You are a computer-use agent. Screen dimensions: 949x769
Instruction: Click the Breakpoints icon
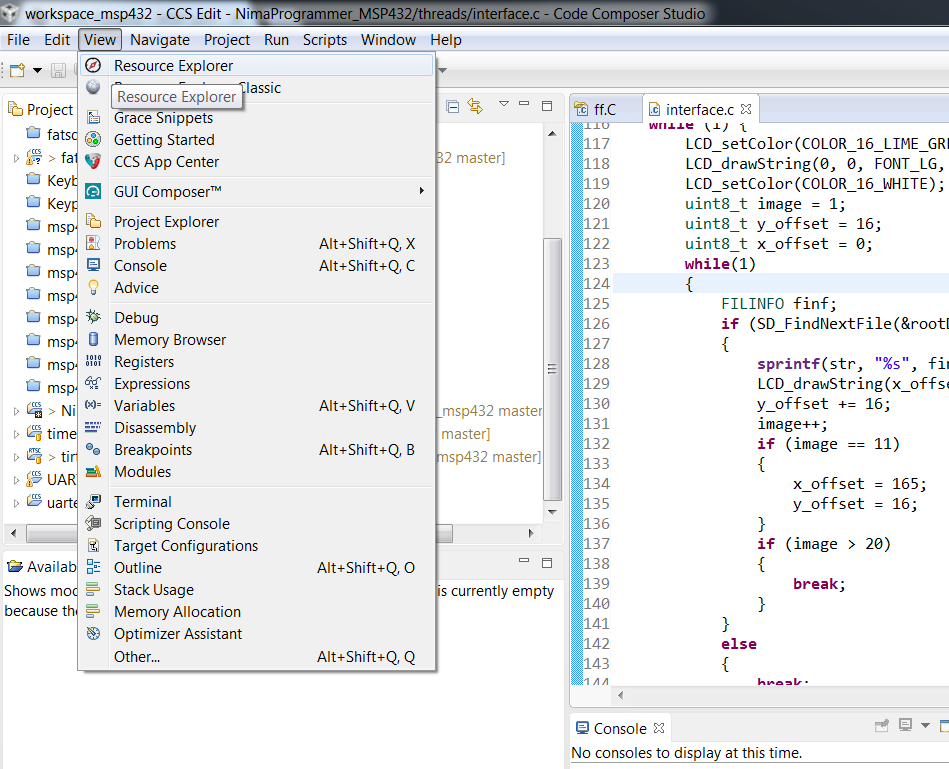[93, 450]
